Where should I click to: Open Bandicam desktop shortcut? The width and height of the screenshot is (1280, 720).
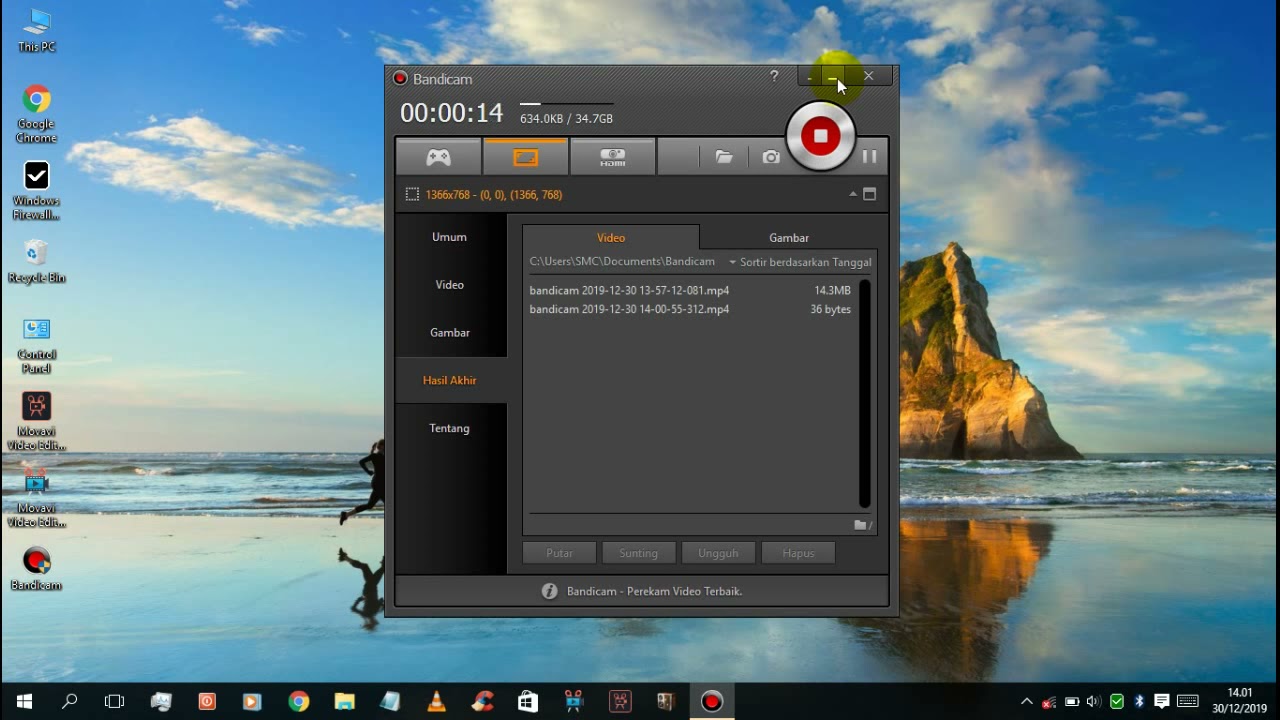point(37,569)
